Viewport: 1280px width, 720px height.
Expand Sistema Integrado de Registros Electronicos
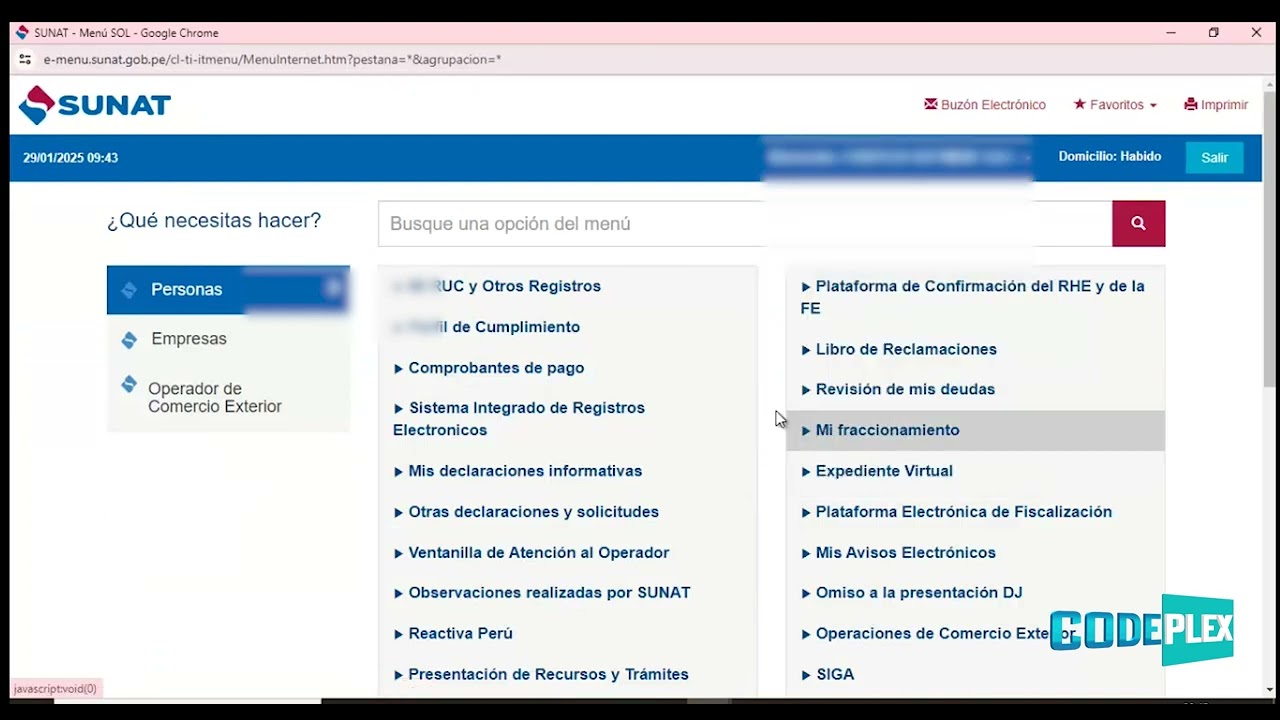[x=519, y=419]
